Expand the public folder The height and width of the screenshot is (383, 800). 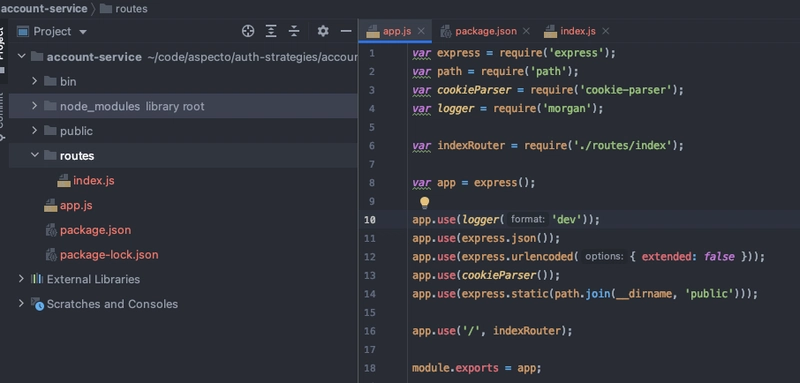[34, 131]
